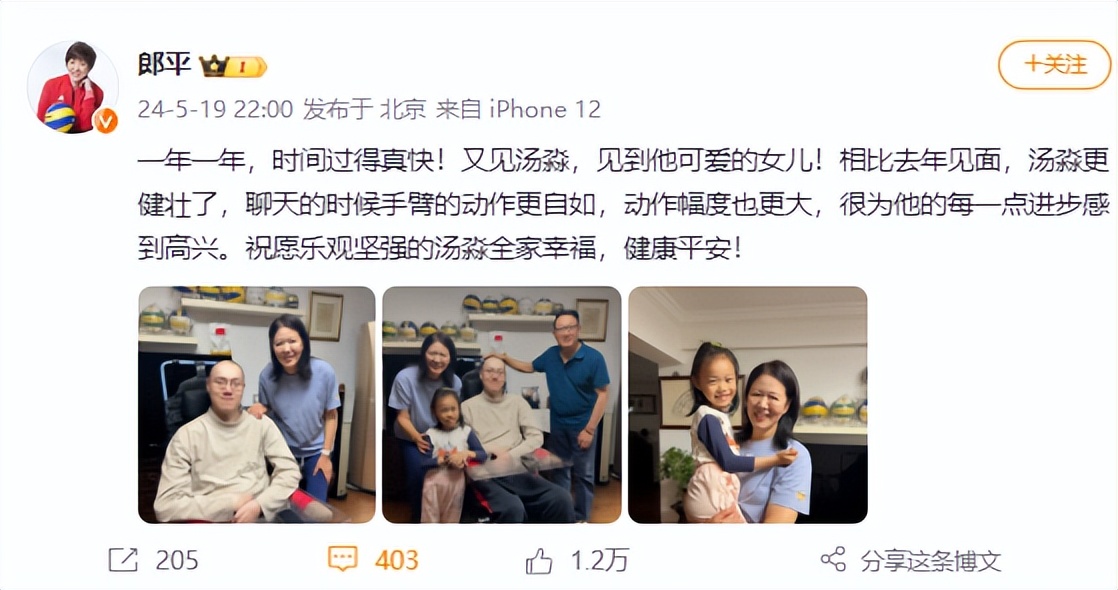
Task: Like the post with thumbs-up icon
Action: [x=539, y=561]
